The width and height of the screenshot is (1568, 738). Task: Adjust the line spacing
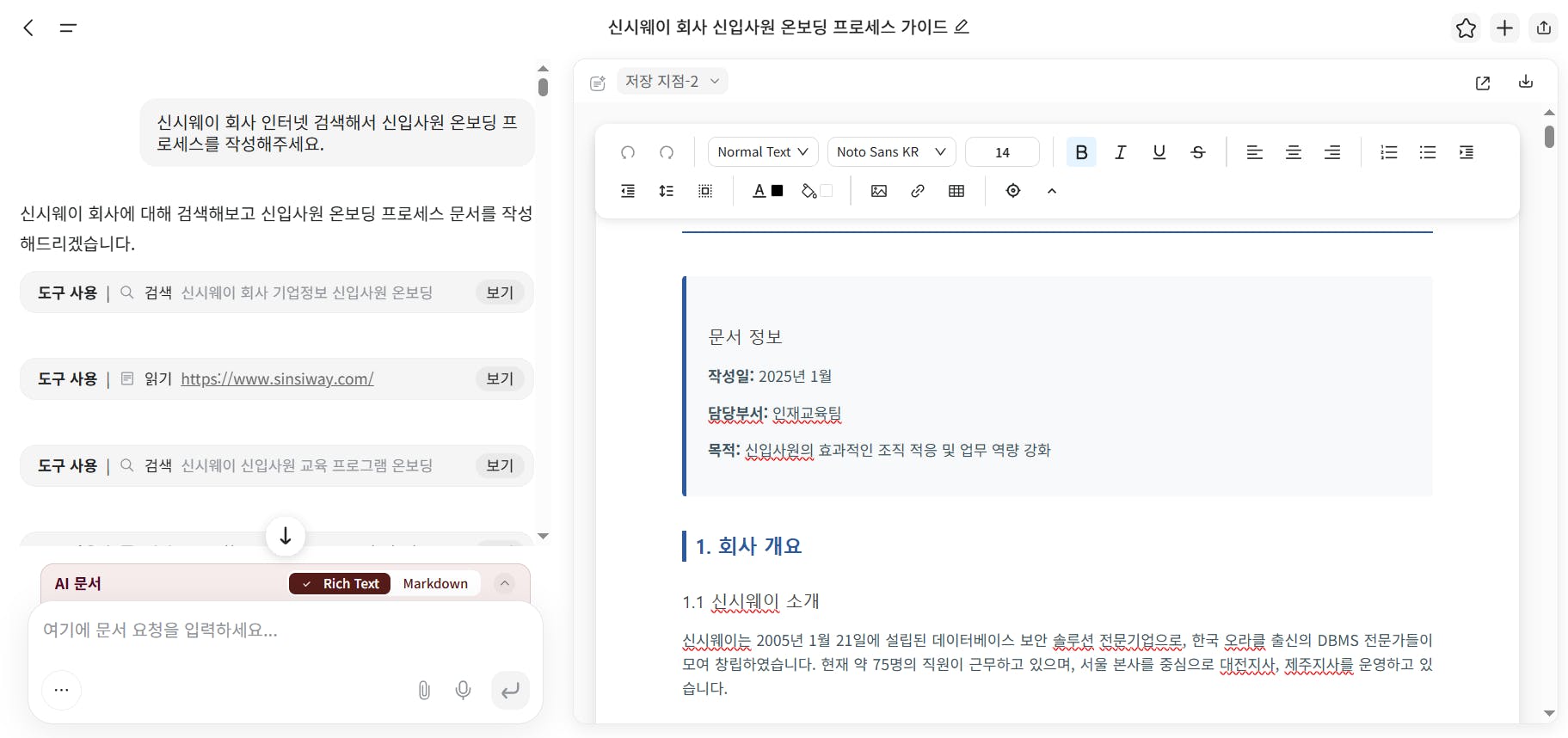pyautogui.click(x=667, y=191)
